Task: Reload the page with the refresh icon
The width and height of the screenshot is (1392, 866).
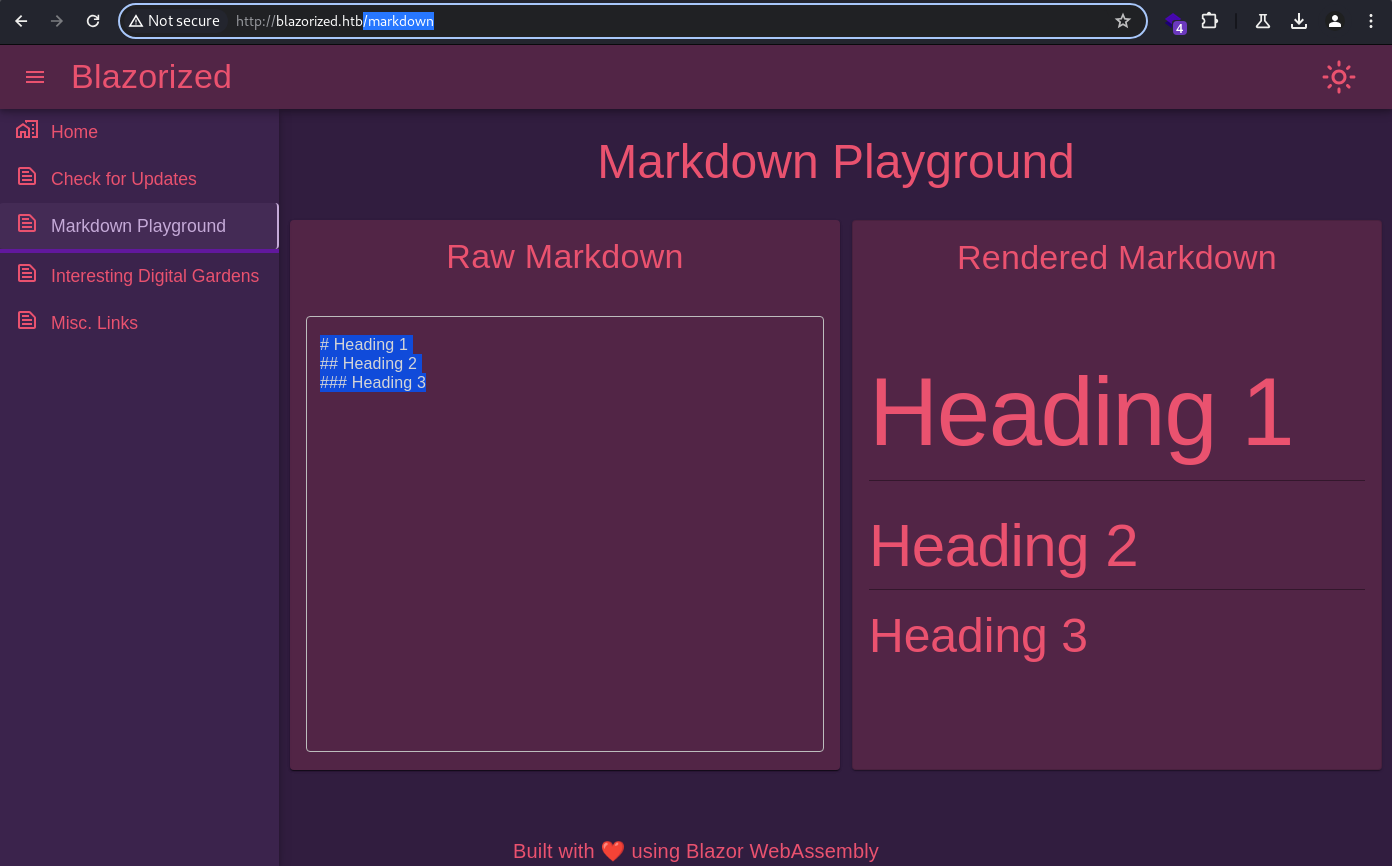Action: (93, 21)
